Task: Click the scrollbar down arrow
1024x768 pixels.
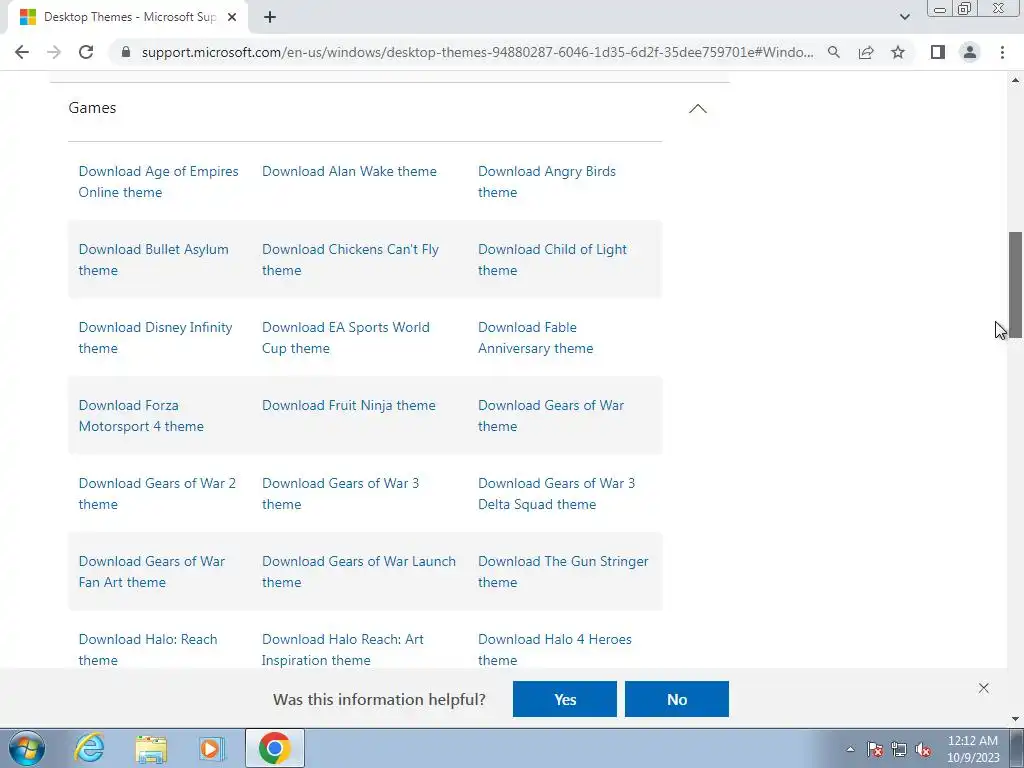Action: (1016, 719)
